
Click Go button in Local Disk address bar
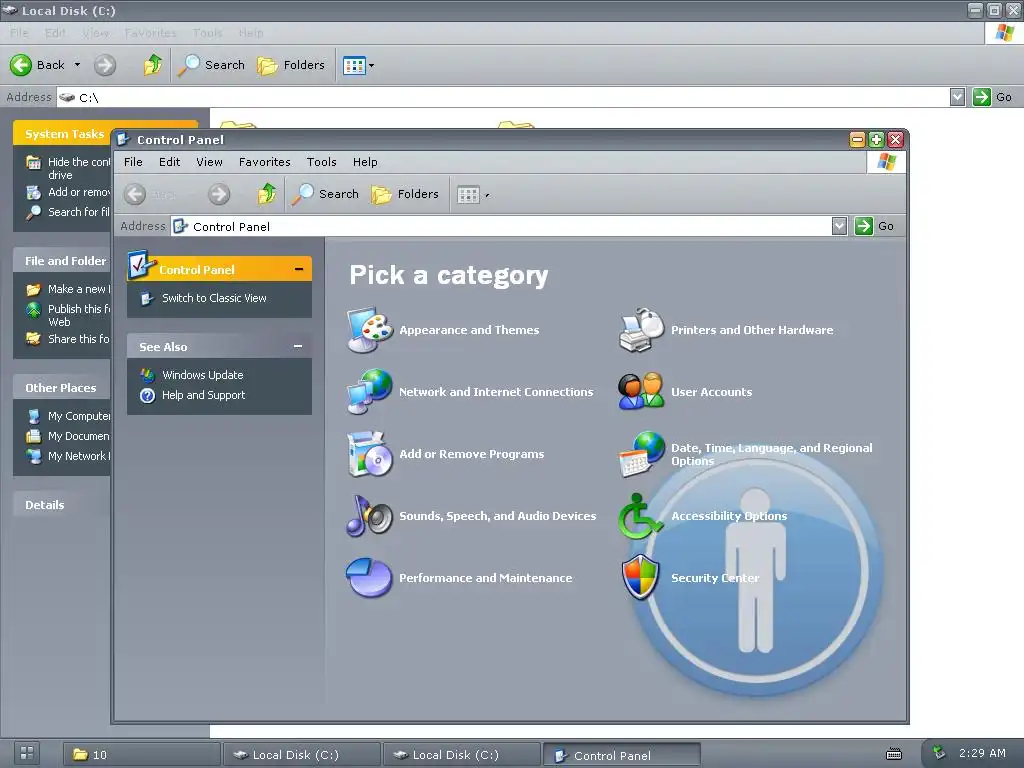click(x=993, y=97)
